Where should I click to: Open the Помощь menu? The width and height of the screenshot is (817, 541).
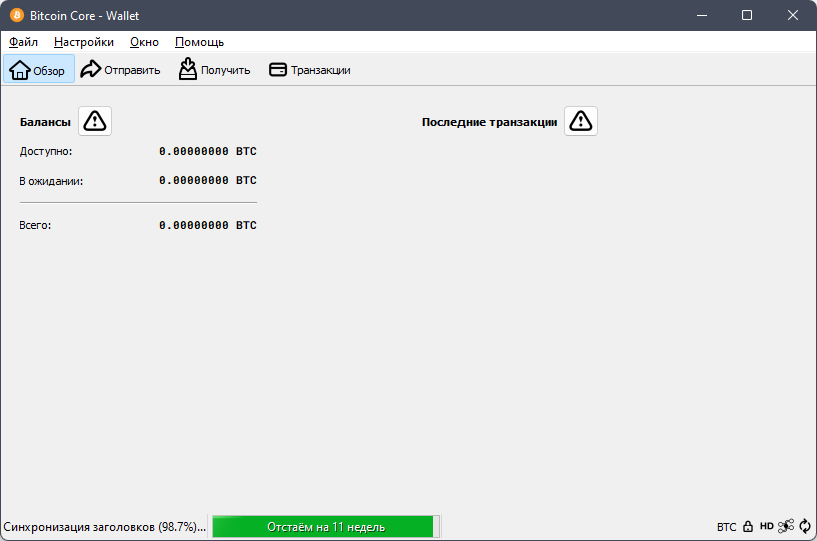(199, 42)
